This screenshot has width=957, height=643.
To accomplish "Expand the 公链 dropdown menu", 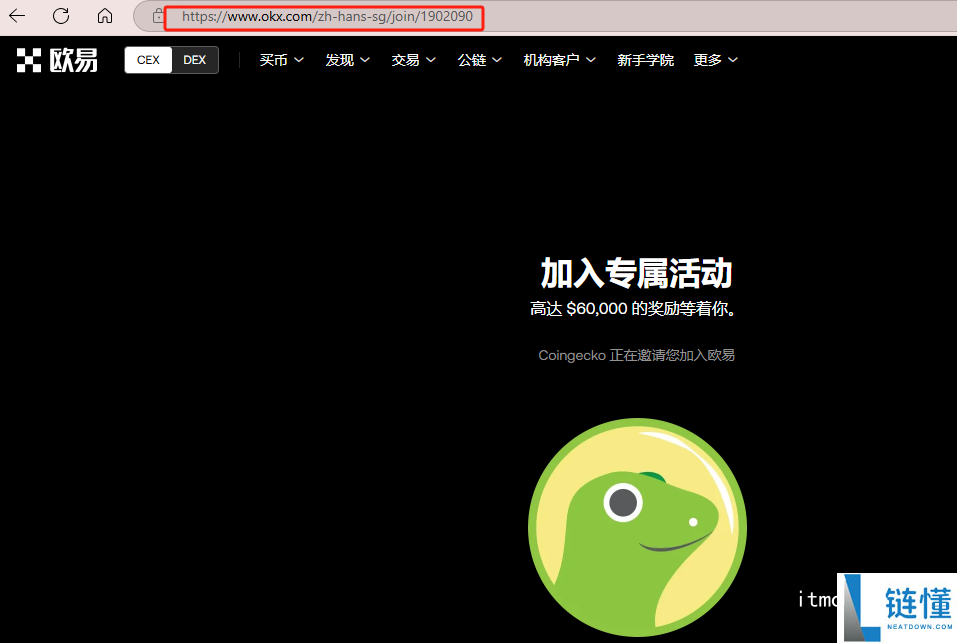I will [480, 60].
